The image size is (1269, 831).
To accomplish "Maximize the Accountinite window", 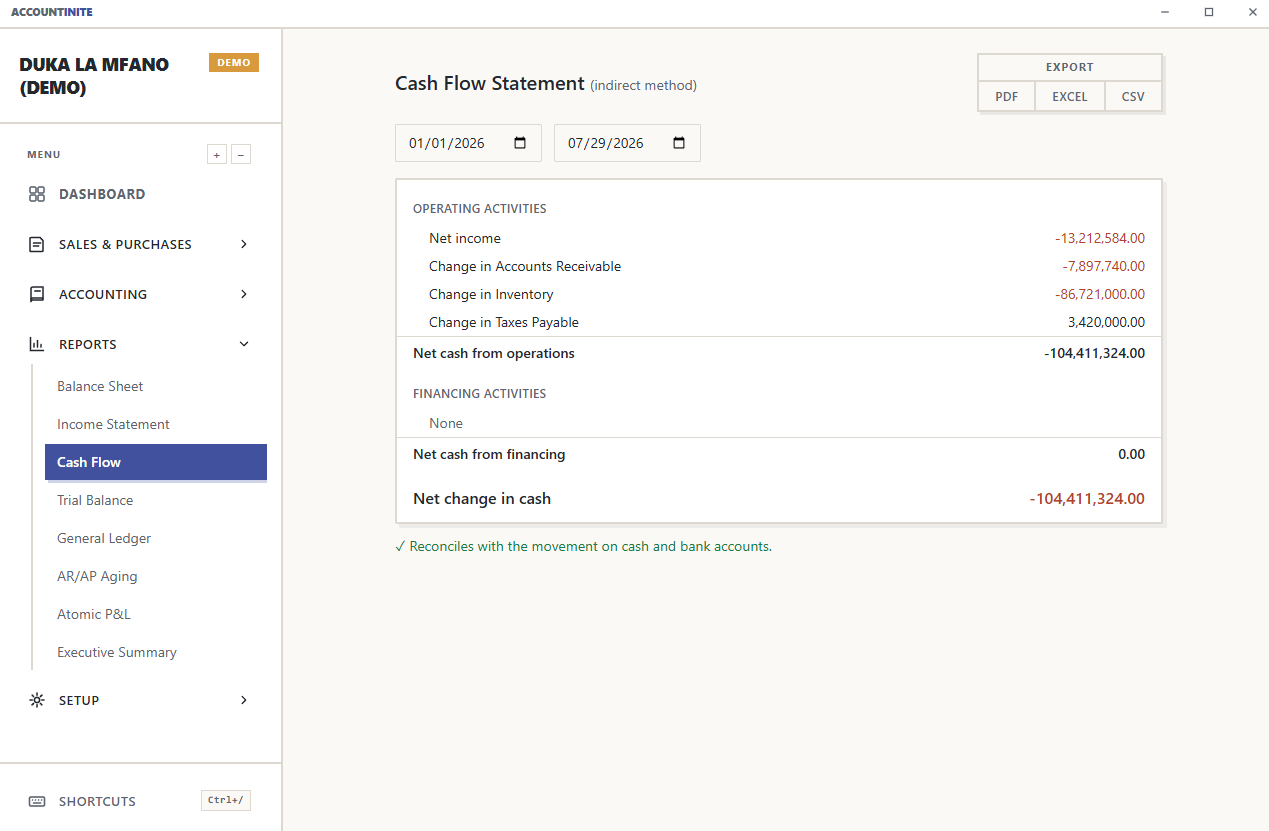I will 1209,12.
